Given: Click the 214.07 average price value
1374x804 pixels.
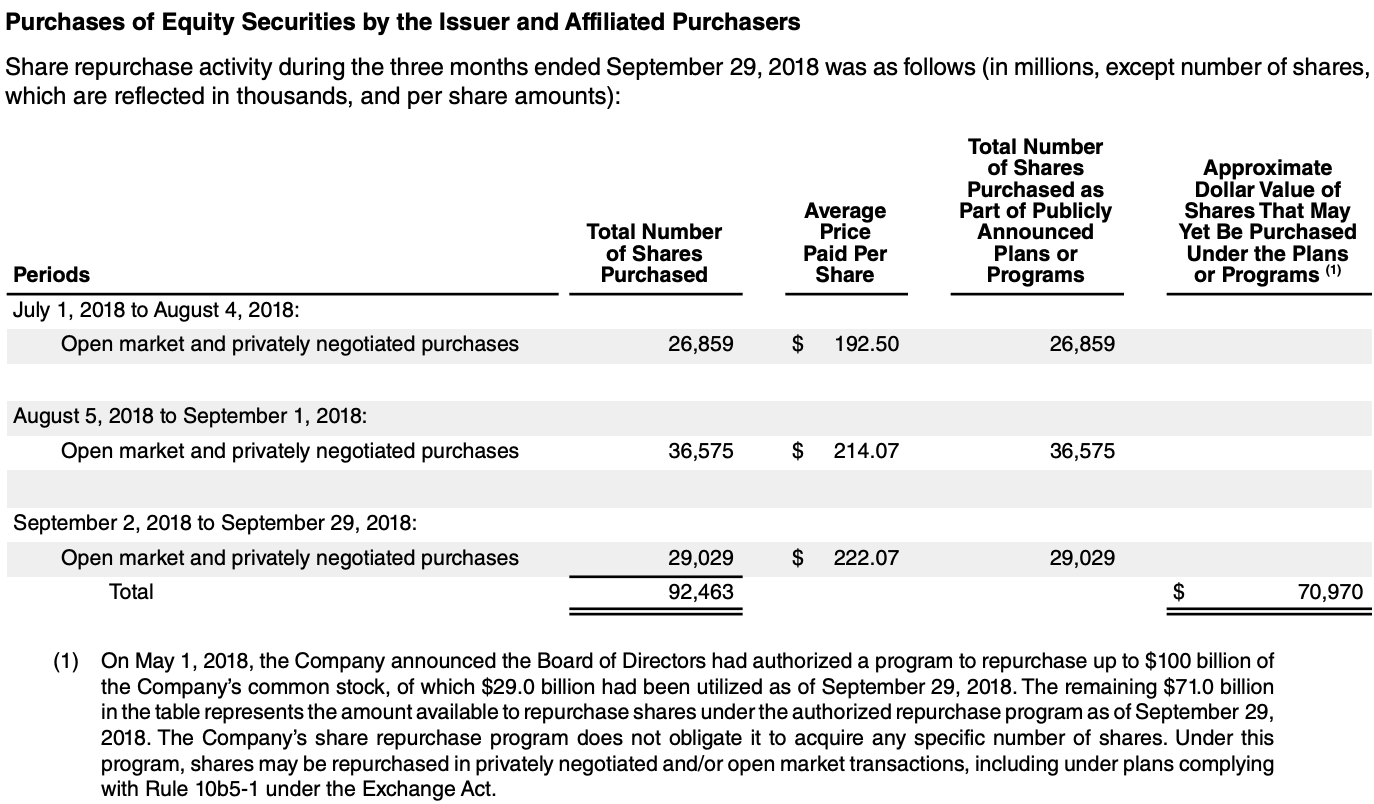Looking at the screenshot, I should (x=866, y=451).
